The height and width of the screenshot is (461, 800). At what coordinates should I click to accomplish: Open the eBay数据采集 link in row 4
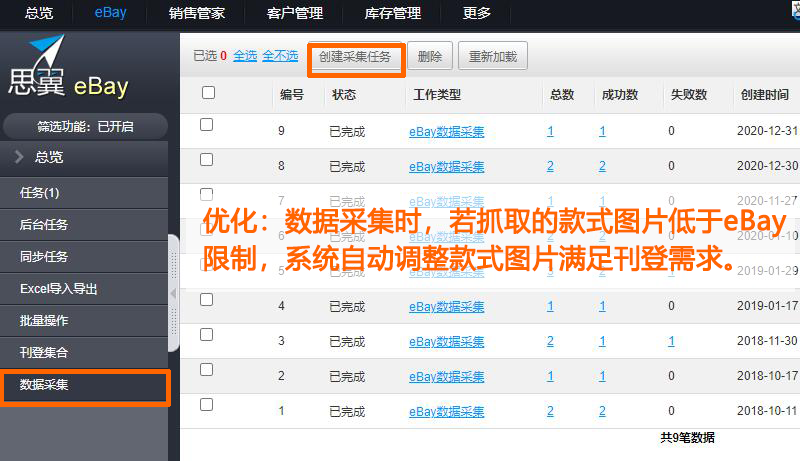[446, 306]
